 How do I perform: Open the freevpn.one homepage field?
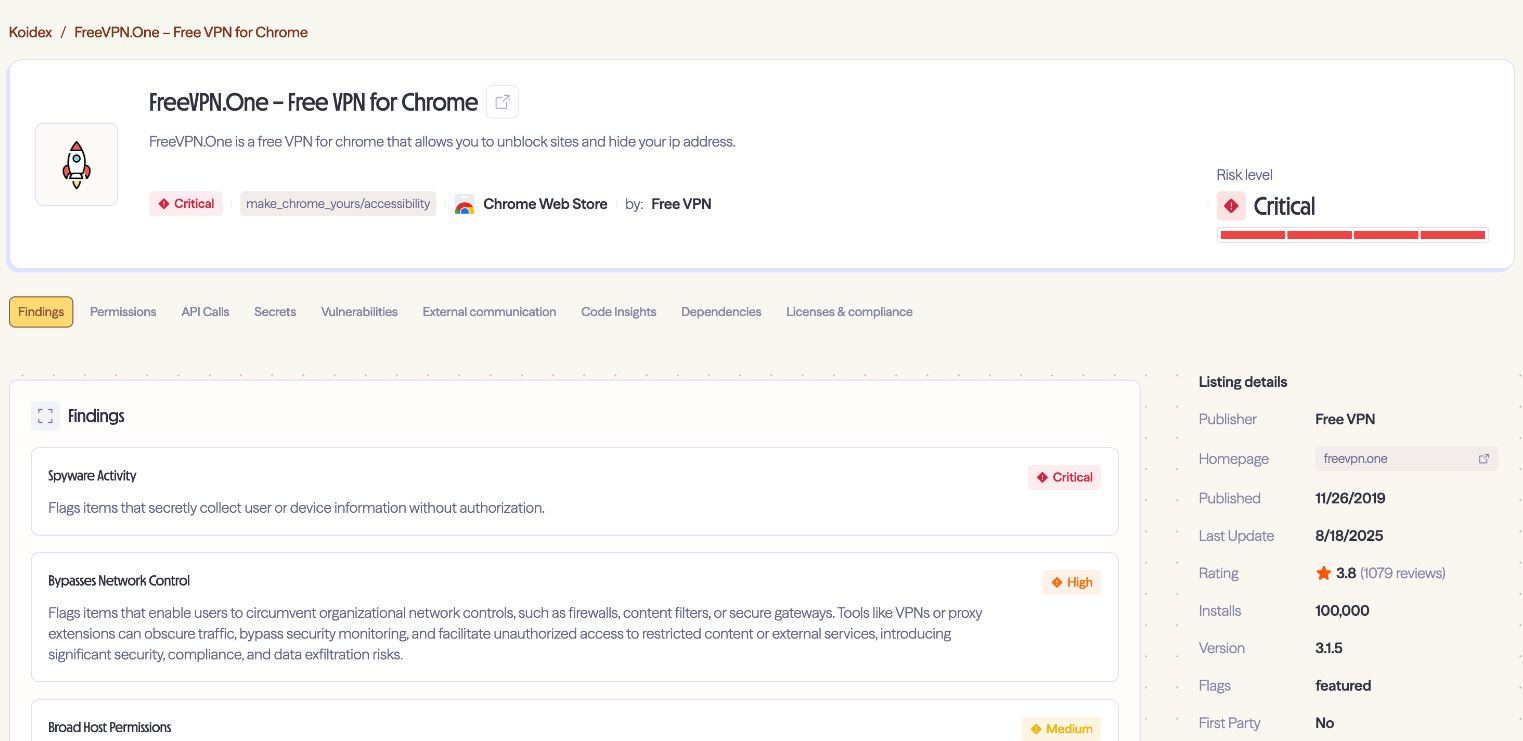[1406, 459]
